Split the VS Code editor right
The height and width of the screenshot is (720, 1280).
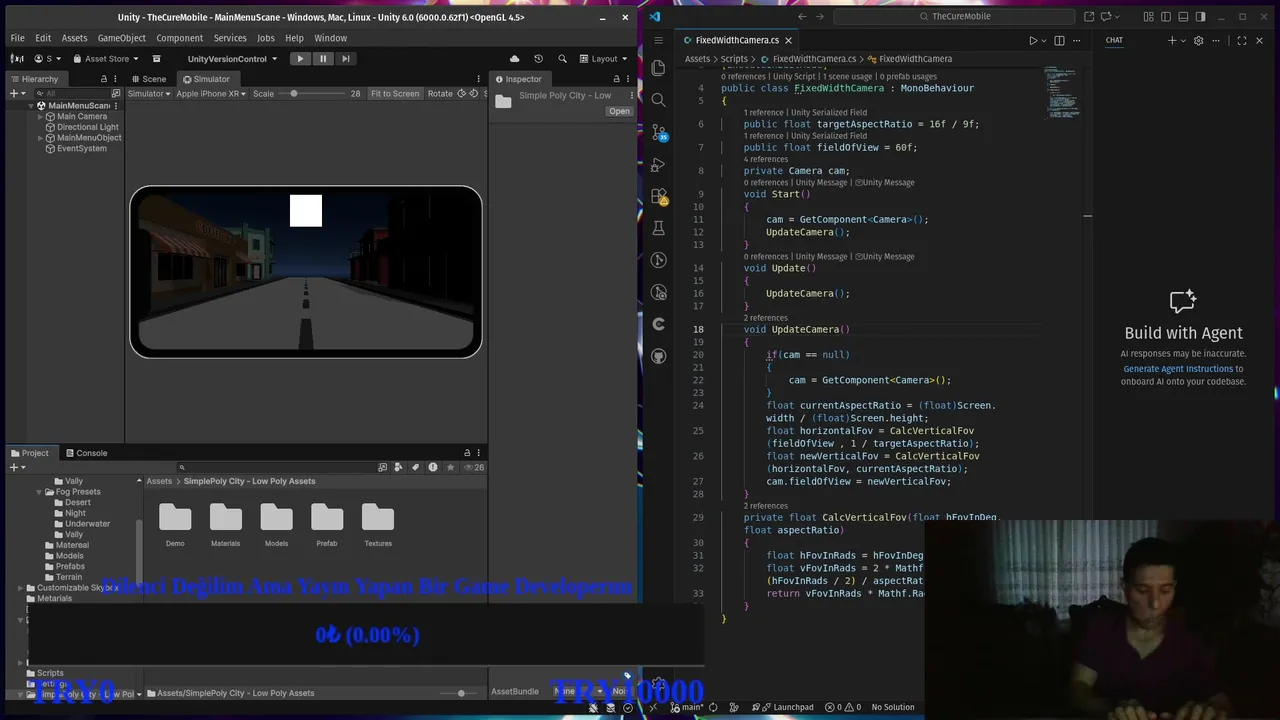click(1059, 40)
